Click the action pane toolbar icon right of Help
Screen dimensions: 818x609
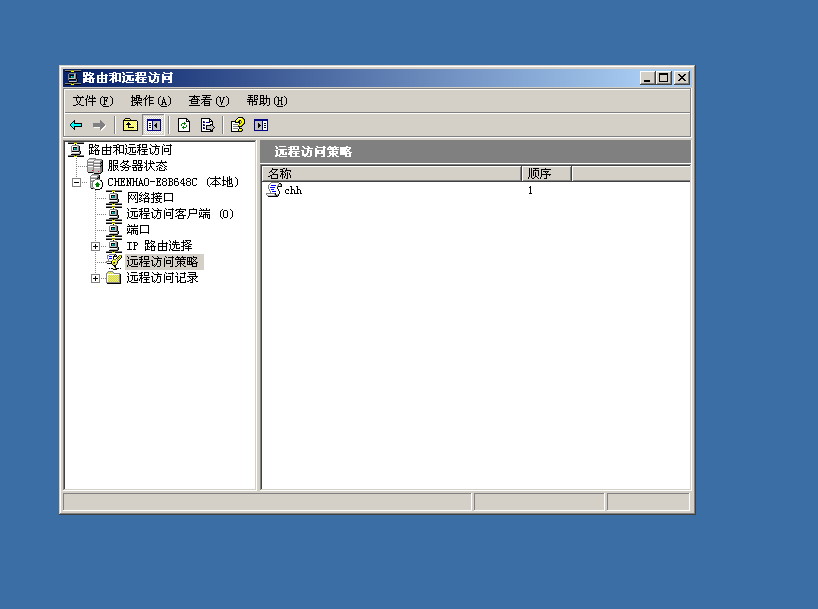point(261,125)
